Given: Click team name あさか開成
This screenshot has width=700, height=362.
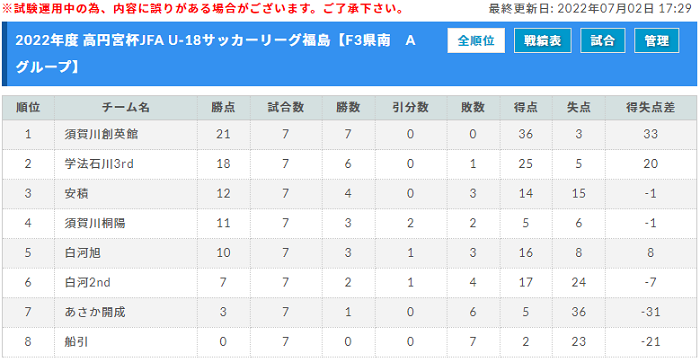Looking at the screenshot, I should click(95, 312).
